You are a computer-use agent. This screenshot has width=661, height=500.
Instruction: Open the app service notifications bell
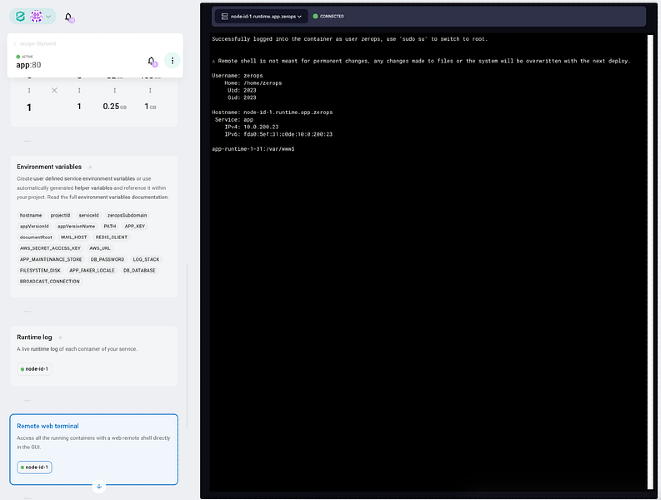[x=152, y=61]
